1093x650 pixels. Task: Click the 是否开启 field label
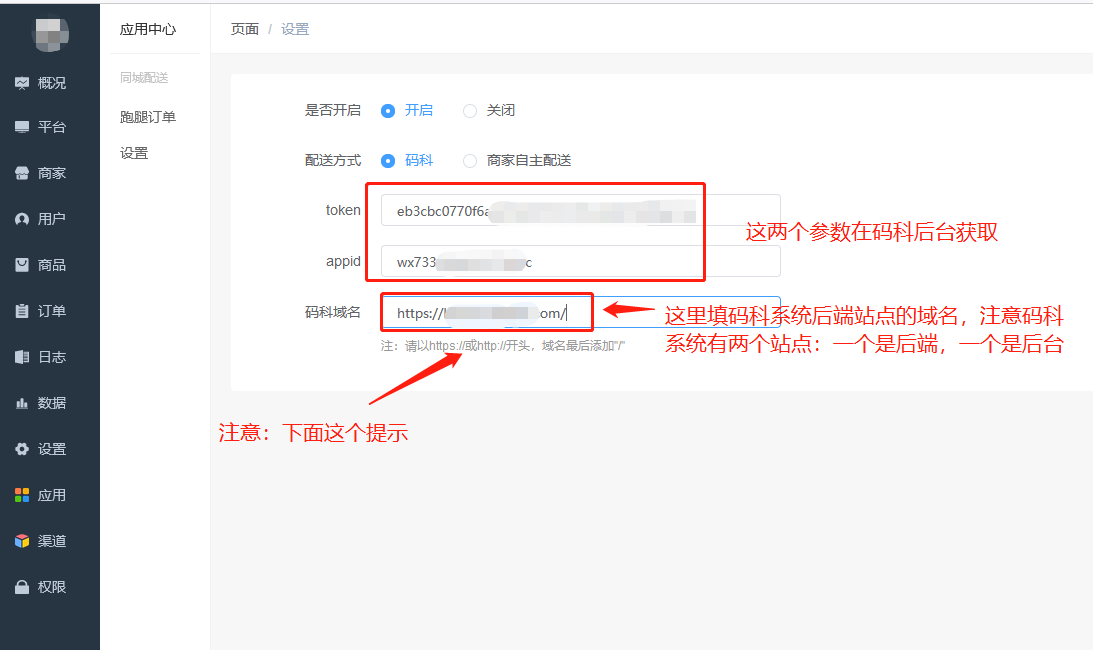tap(333, 110)
